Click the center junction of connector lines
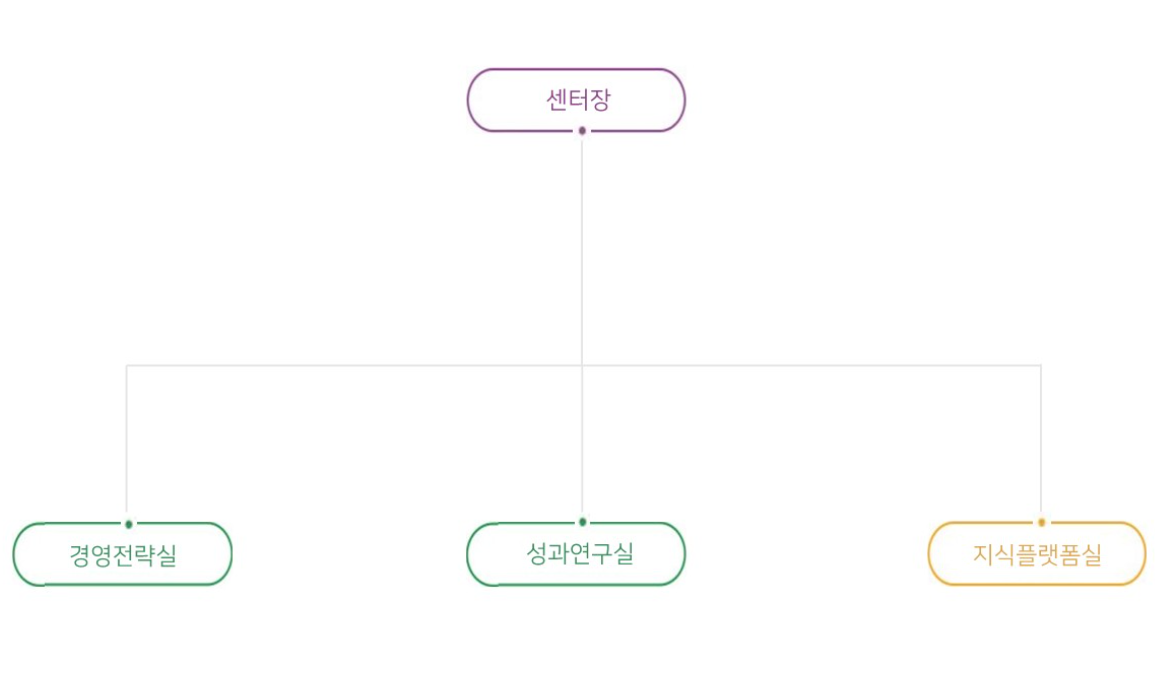Screen dimensions: 1155x700 (x=582, y=365)
